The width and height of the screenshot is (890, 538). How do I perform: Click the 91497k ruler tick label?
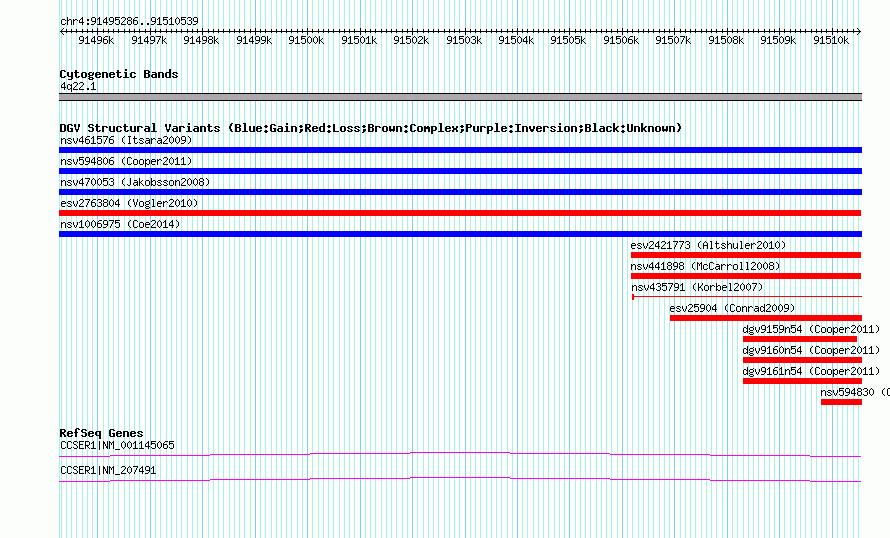pyautogui.click(x=149, y=40)
